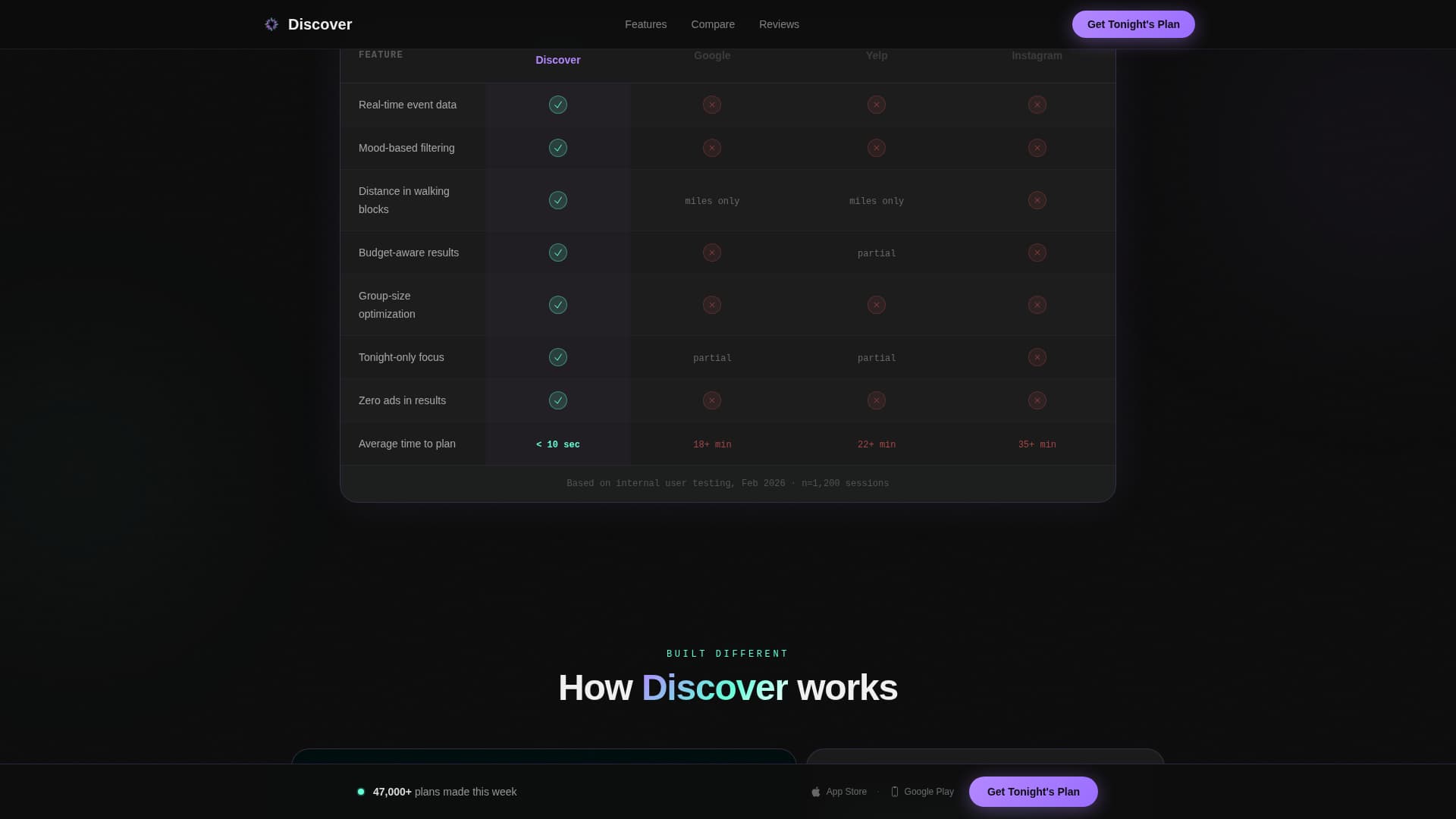The image size is (1456, 819).
Task: Click the BUILT DIFFERENT label
Action: (728, 654)
